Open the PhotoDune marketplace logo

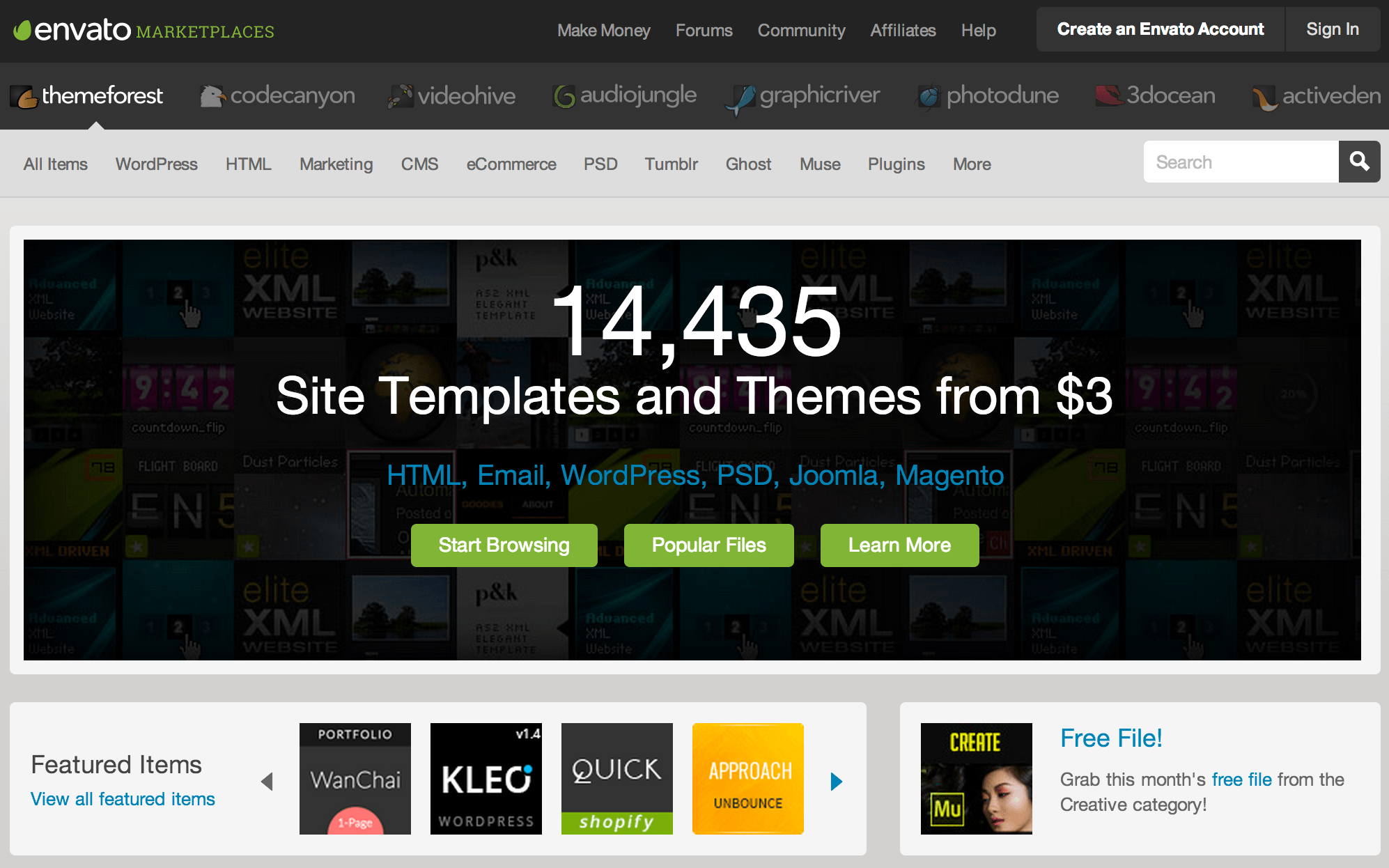click(x=988, y=95)
